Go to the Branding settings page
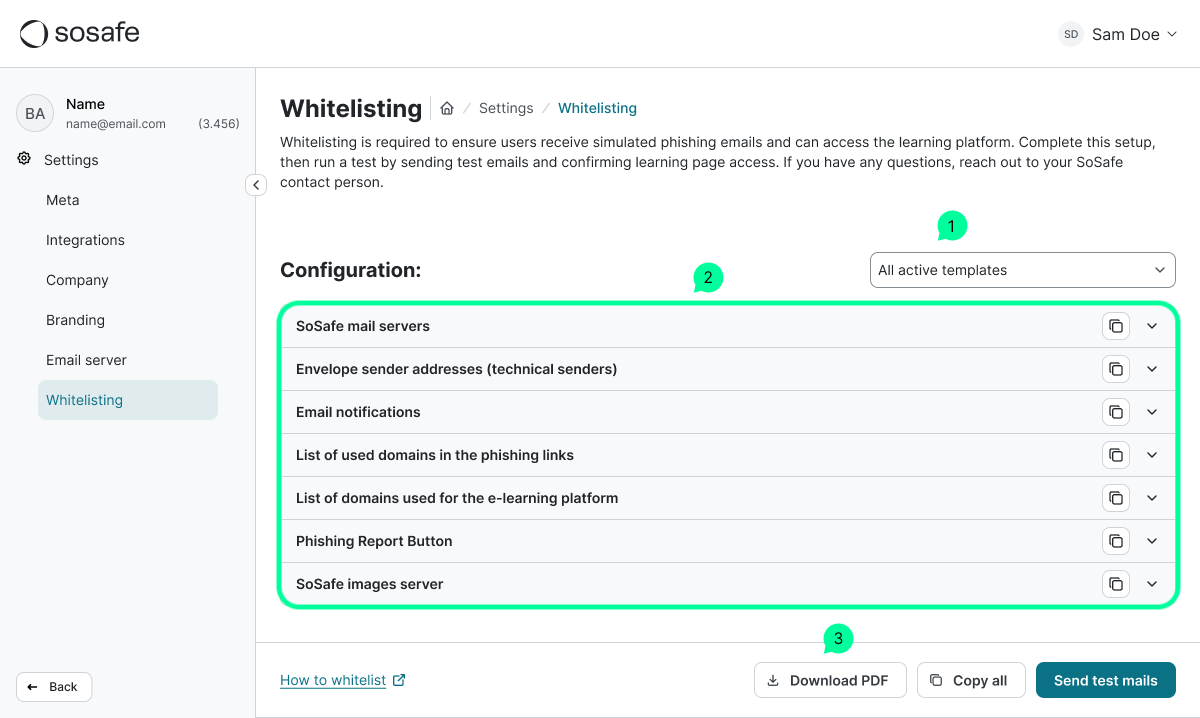The height and width of the screenshot is (718, 1200). point(75,319)
